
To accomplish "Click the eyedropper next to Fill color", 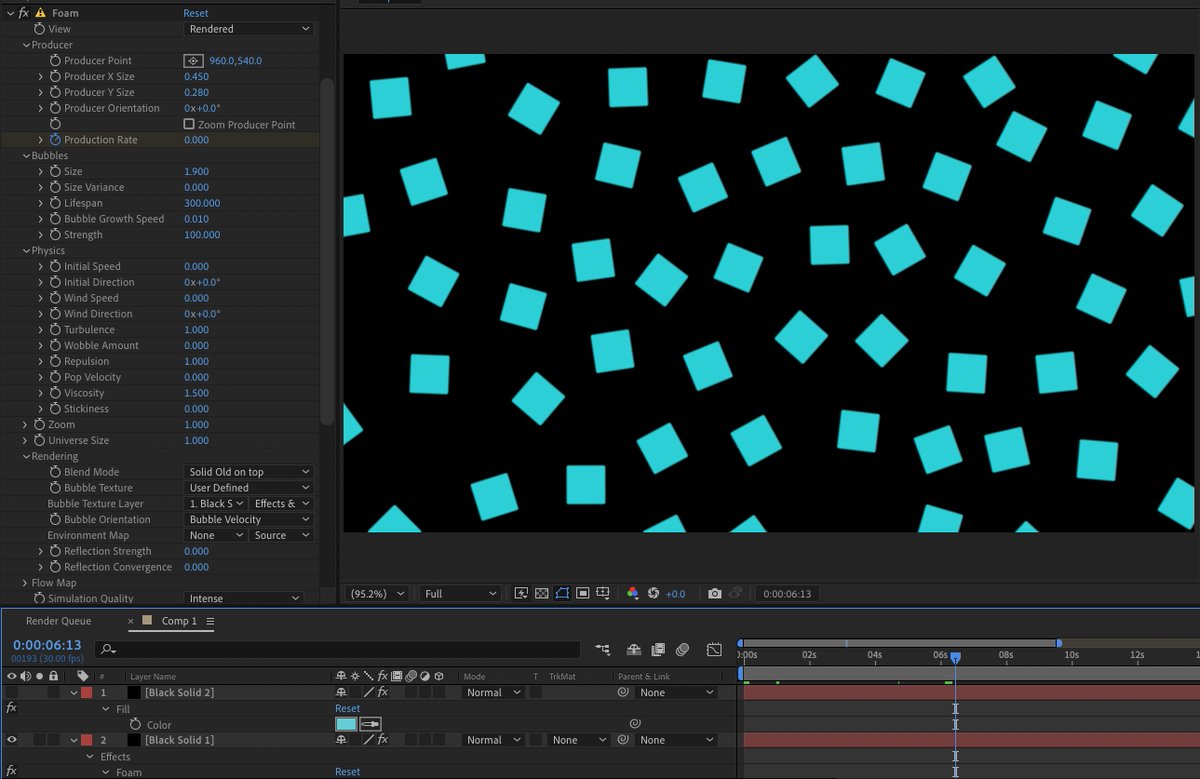I will pyautogui.click(x=370, y=724).
